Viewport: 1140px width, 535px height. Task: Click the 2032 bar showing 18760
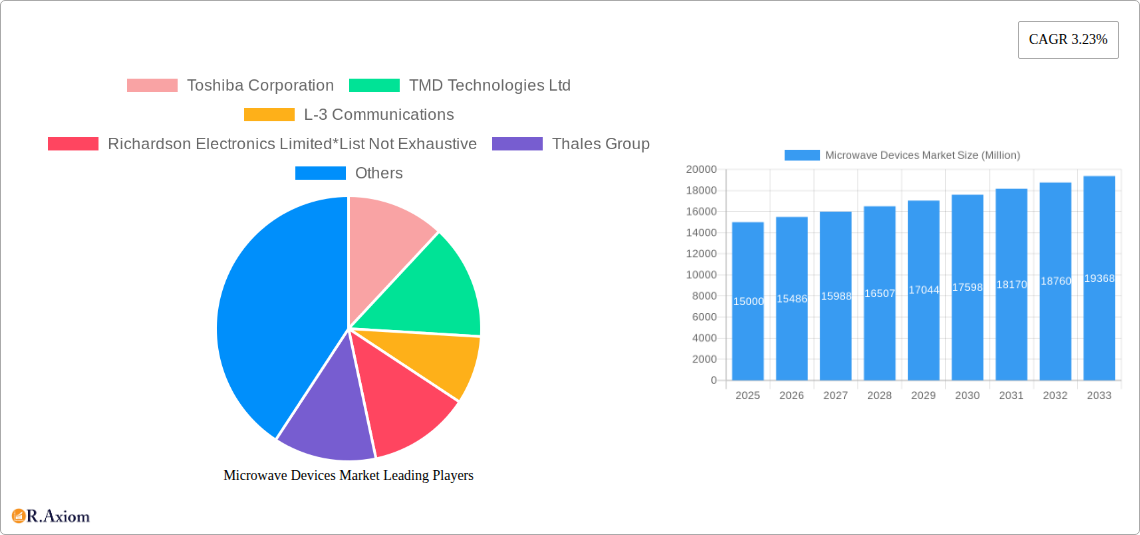pos(1056,281)
